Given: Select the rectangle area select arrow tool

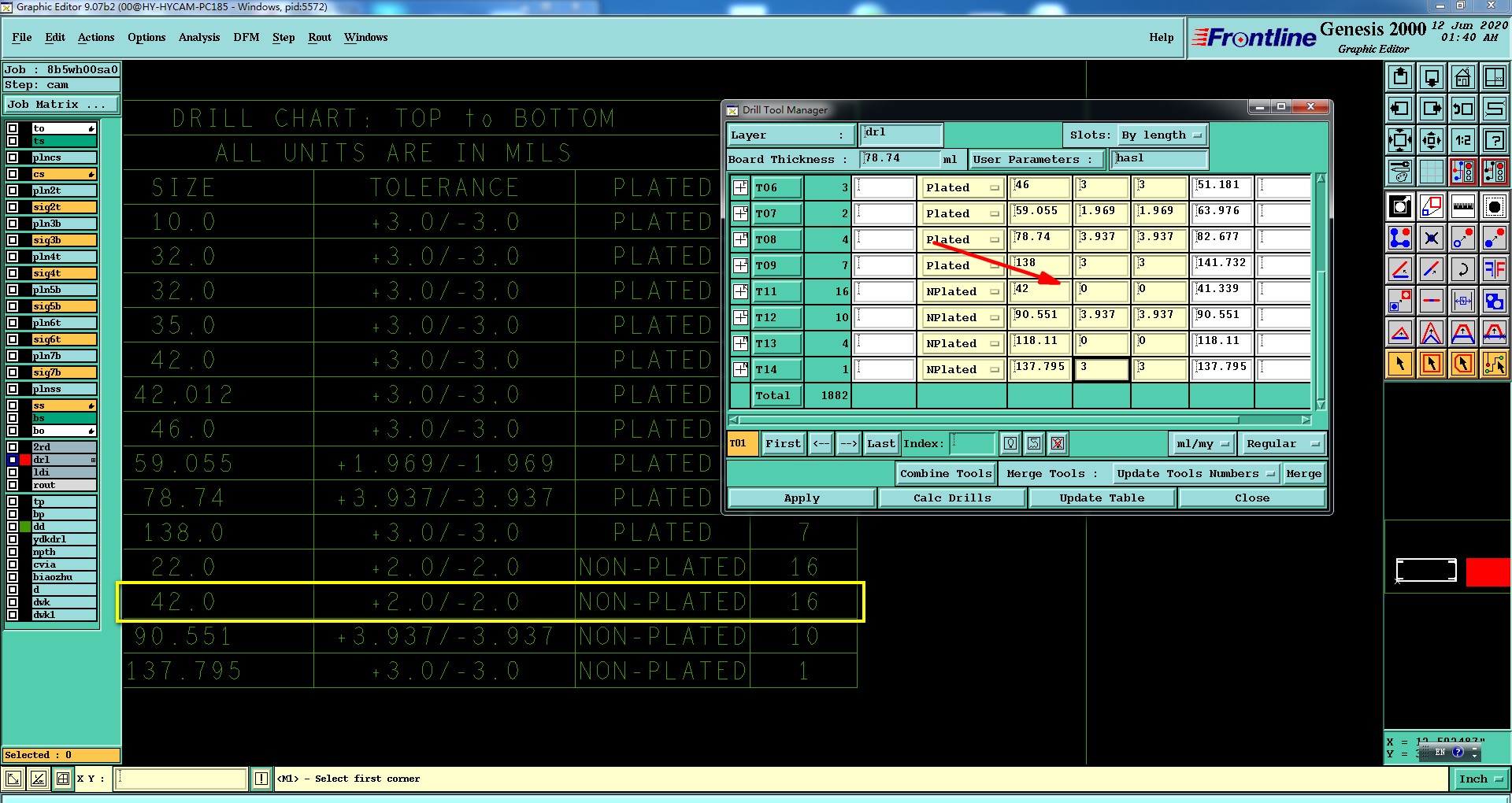Looking at the screenshot, I should point(1432,364).
